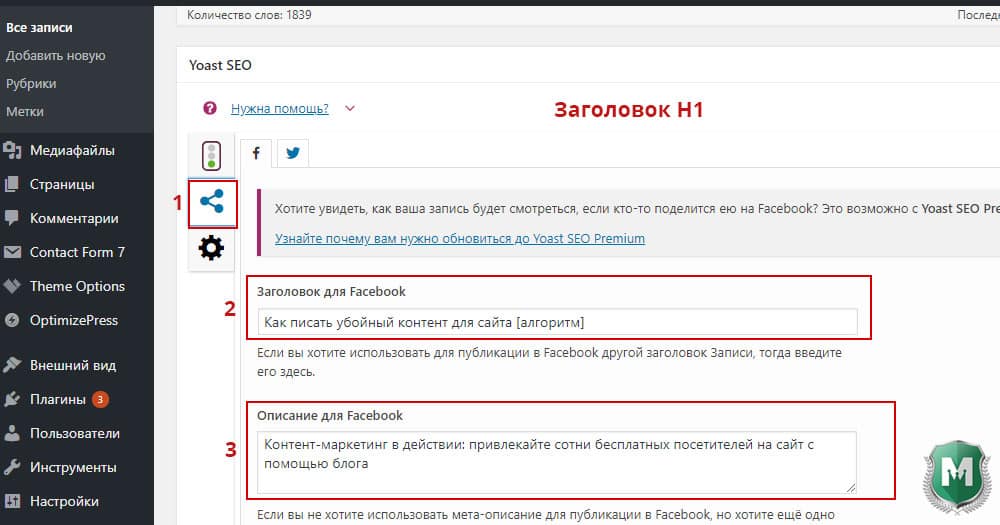Screen dimensions: 1000x525
Task: Open the 'Contact Form 7' menu item
Action: click(x=77, y=253)
